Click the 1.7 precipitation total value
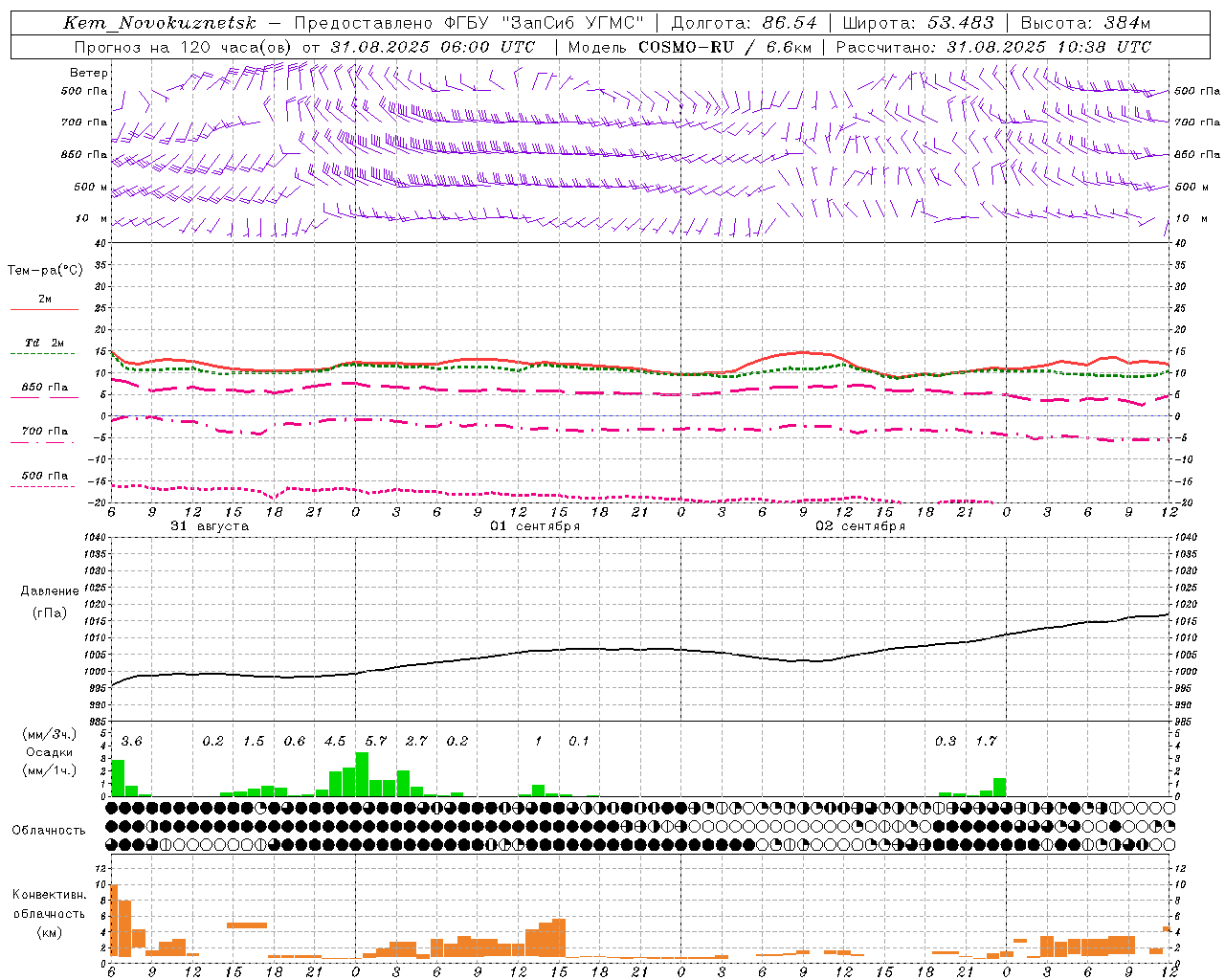This screenshot has width=1225, height=980. (986, 742)
